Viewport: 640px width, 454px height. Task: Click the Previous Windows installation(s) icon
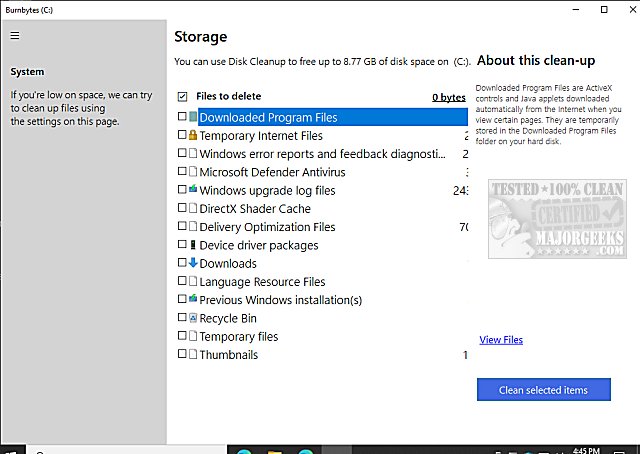(x=193, y=299)
